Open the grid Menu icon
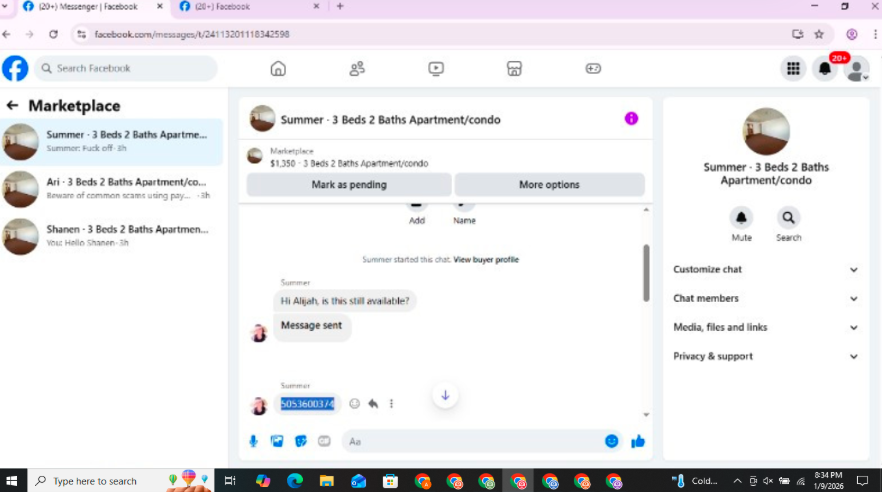Viewport: 882px width, 492px height. pos(793,69)
